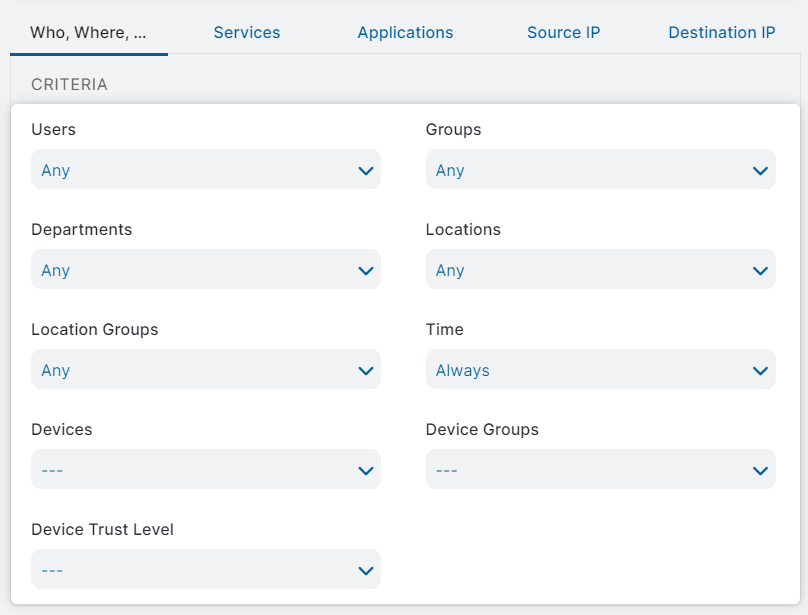This screenshot has width=808, height=615.
Task: Click the chevron icon on Device Groups
Action: (x=761, y=469)
